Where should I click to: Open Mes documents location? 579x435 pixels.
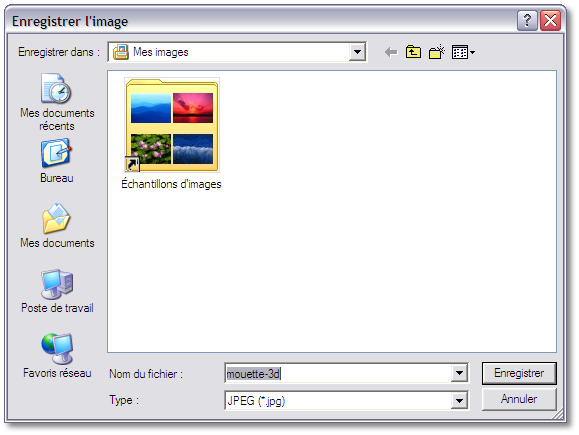pos(57,225)
